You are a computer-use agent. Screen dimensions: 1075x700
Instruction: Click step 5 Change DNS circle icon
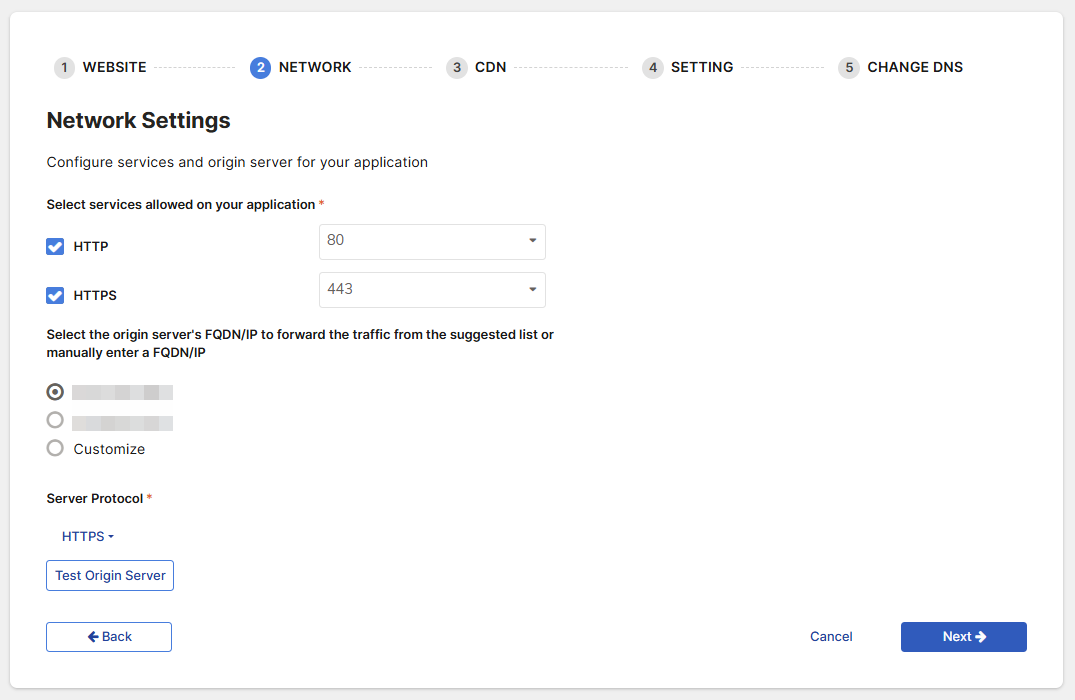pyautogui.click(x=849, y=68)
